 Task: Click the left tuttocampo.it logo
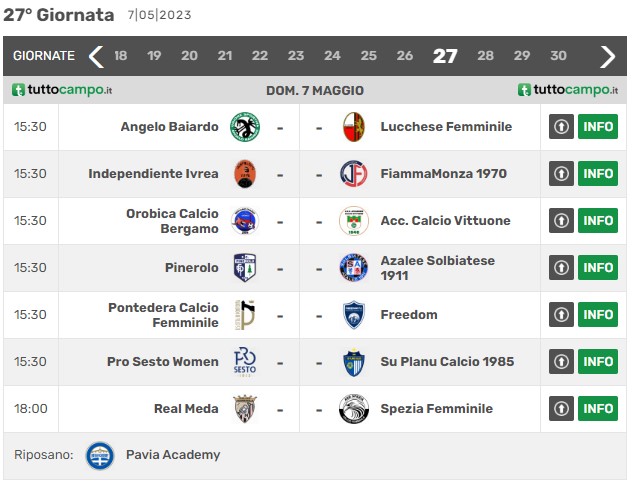(62, 90)
